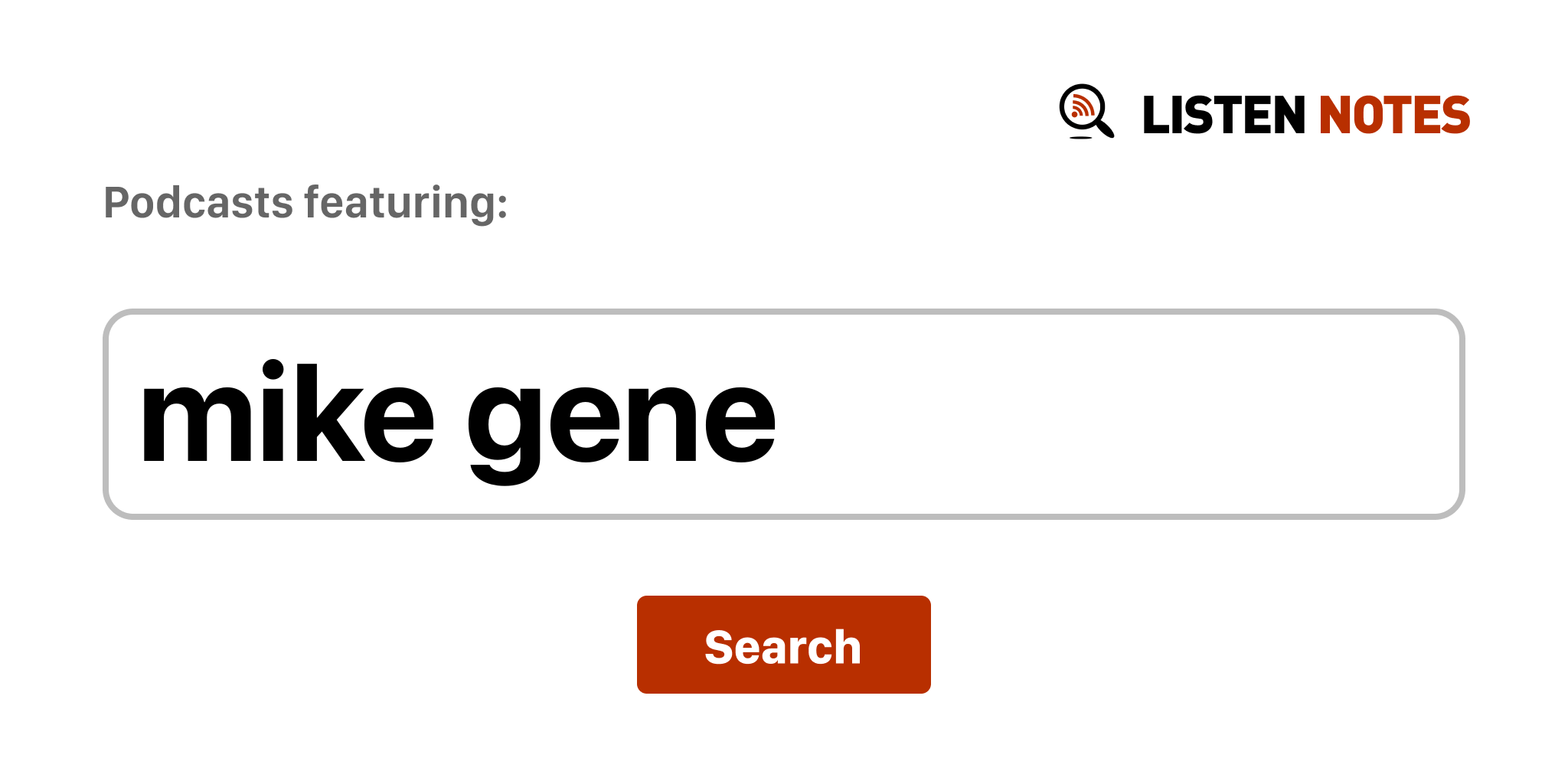Click the word "featuring:" in the heading
This screenshot has height=784, width=1568.
[x=406, y=203]
